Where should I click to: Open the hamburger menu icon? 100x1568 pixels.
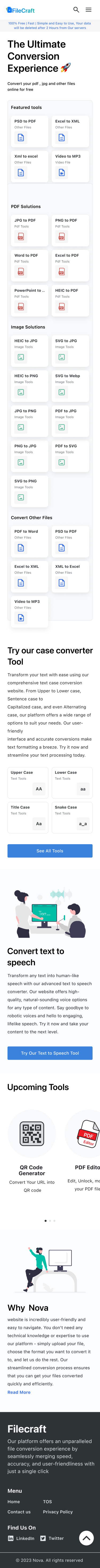pos(89,10)
